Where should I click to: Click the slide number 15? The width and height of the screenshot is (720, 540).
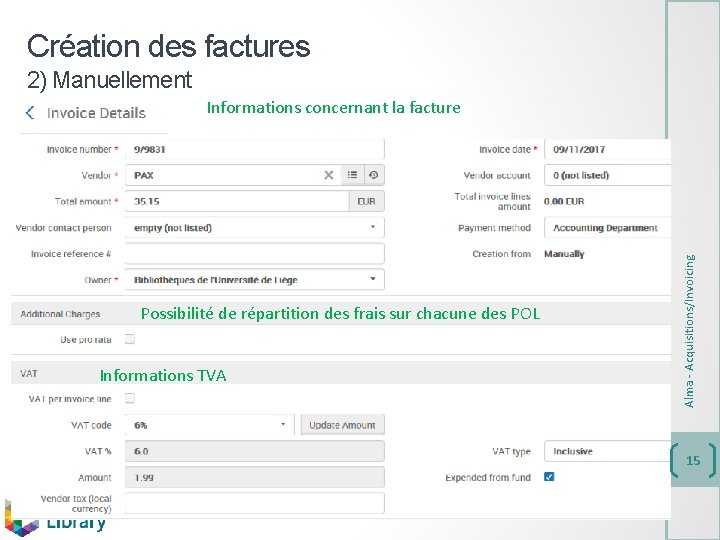[x=693, y=460]
